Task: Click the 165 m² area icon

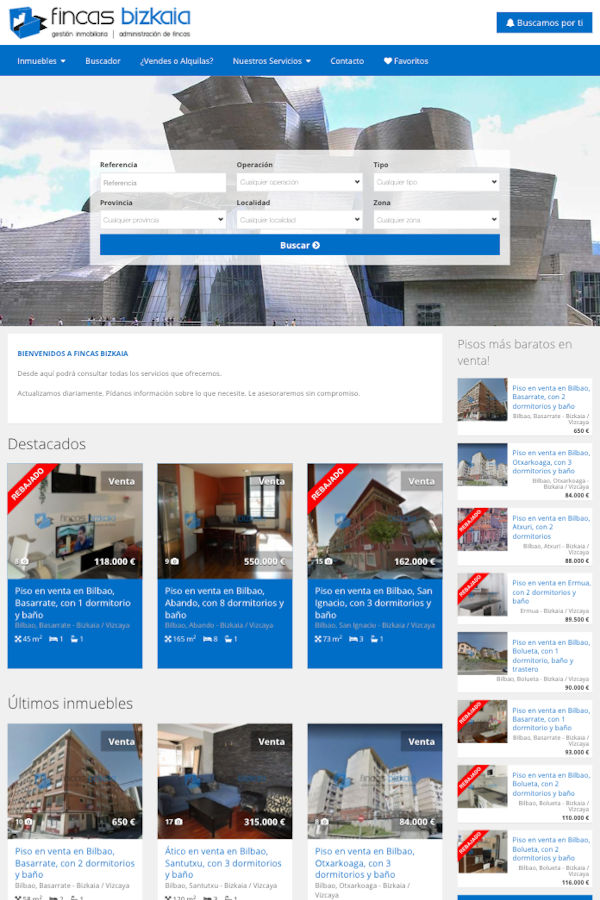Action: tap(168, 639)
